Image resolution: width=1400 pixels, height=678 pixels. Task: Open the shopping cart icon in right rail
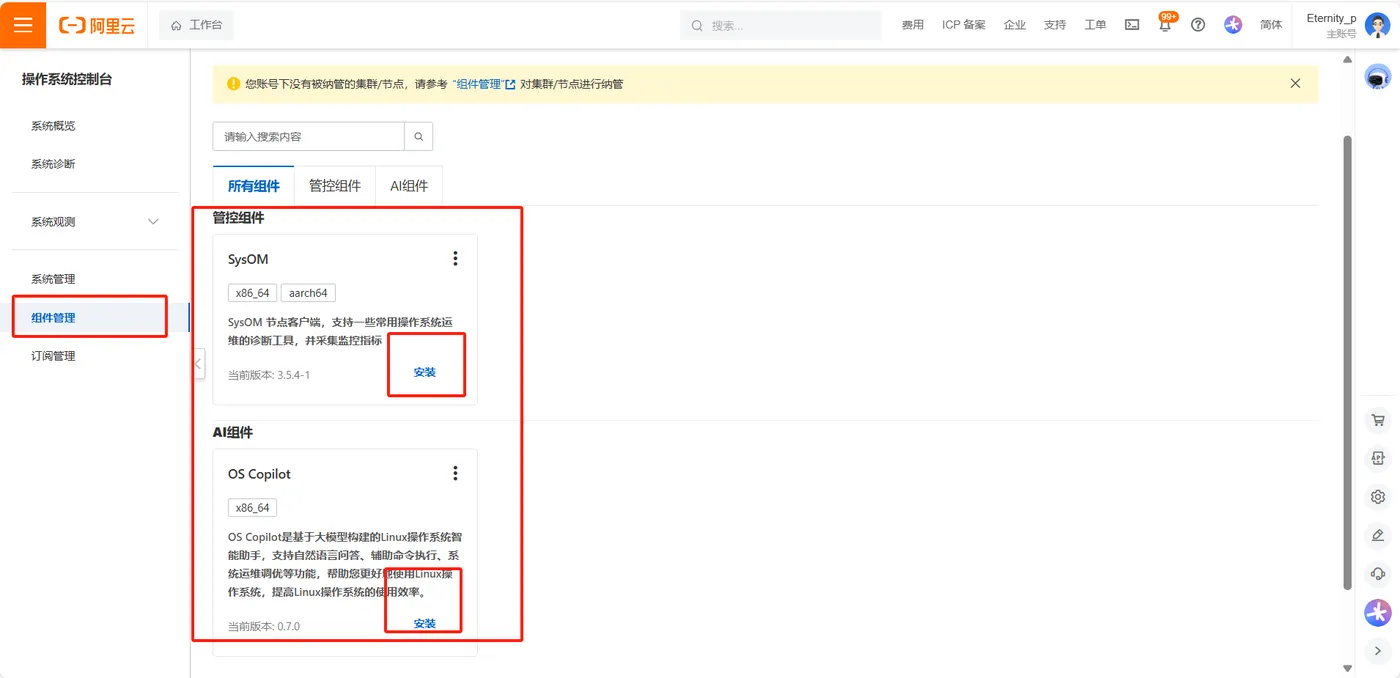pyautogui.click(x=1378, y=421)
